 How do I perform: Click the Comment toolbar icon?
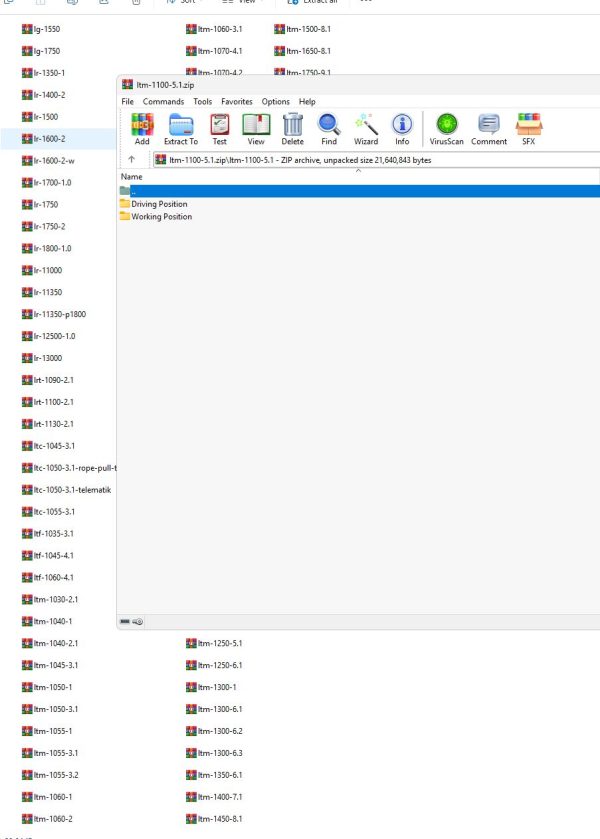tap(489, 129)
